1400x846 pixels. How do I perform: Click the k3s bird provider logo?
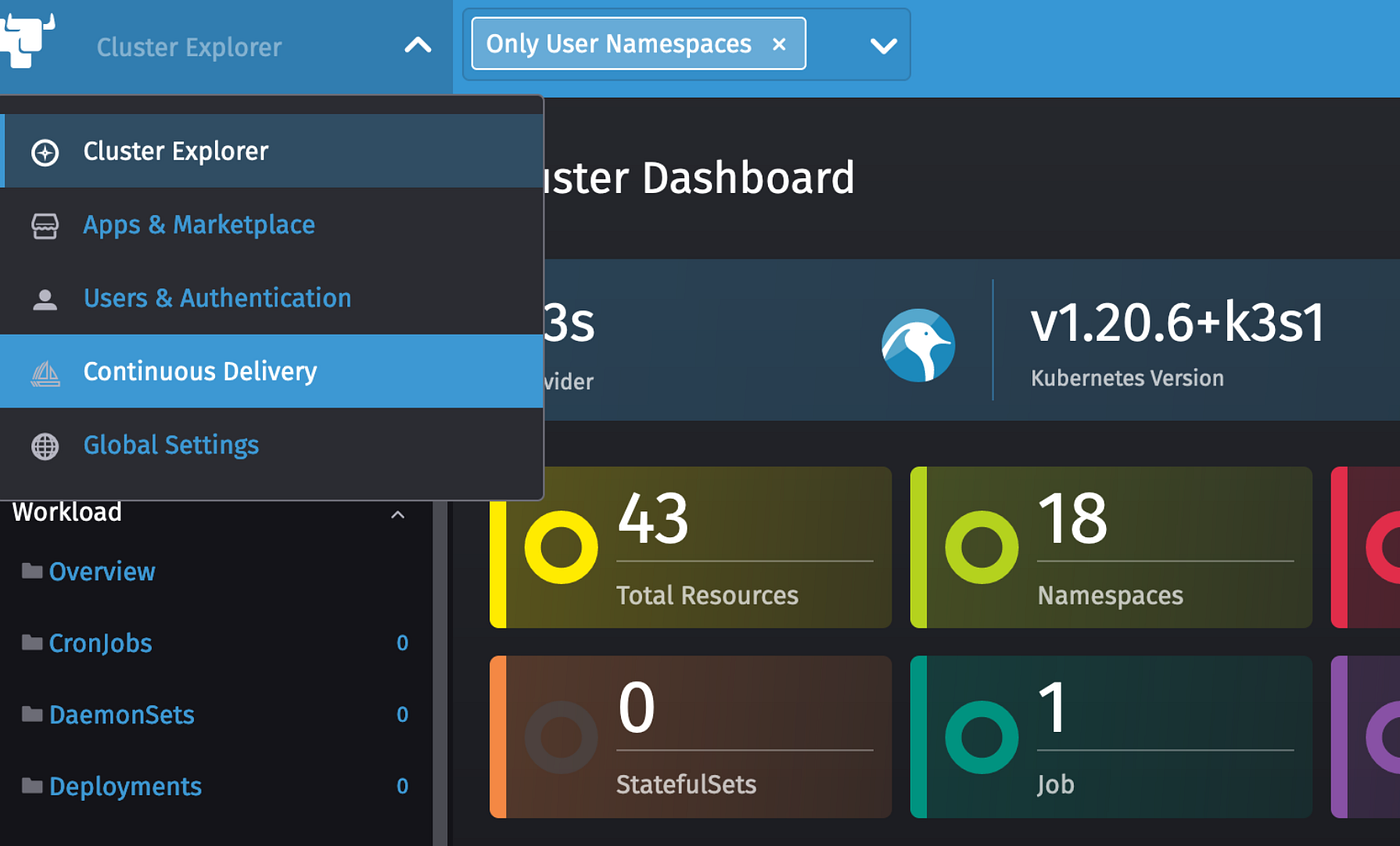(918, 345)
